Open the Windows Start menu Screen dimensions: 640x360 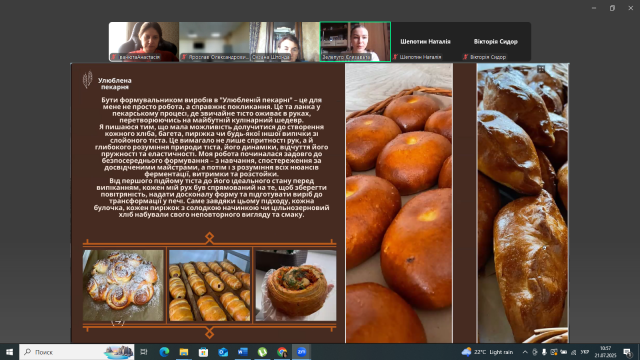tap(9, 352)
